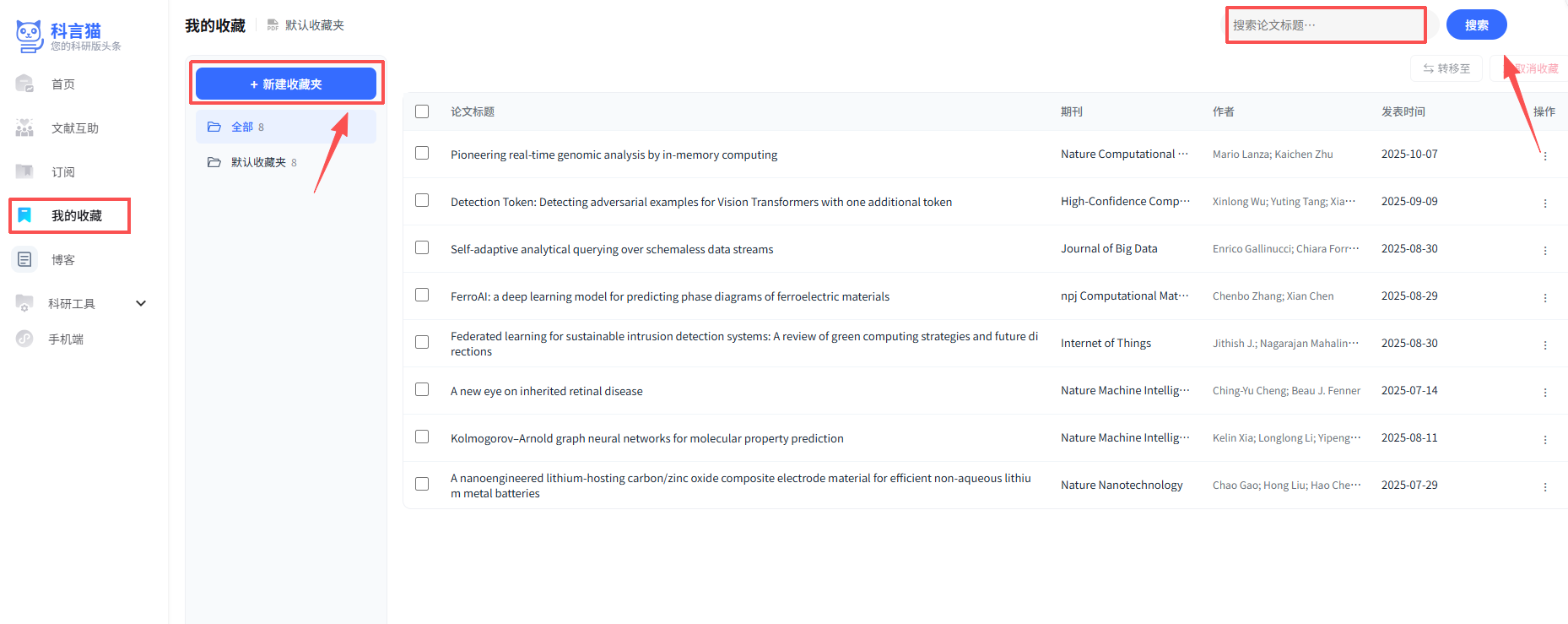
Task: Click the 手机端 phone icon
Action: tap(24, 339)
